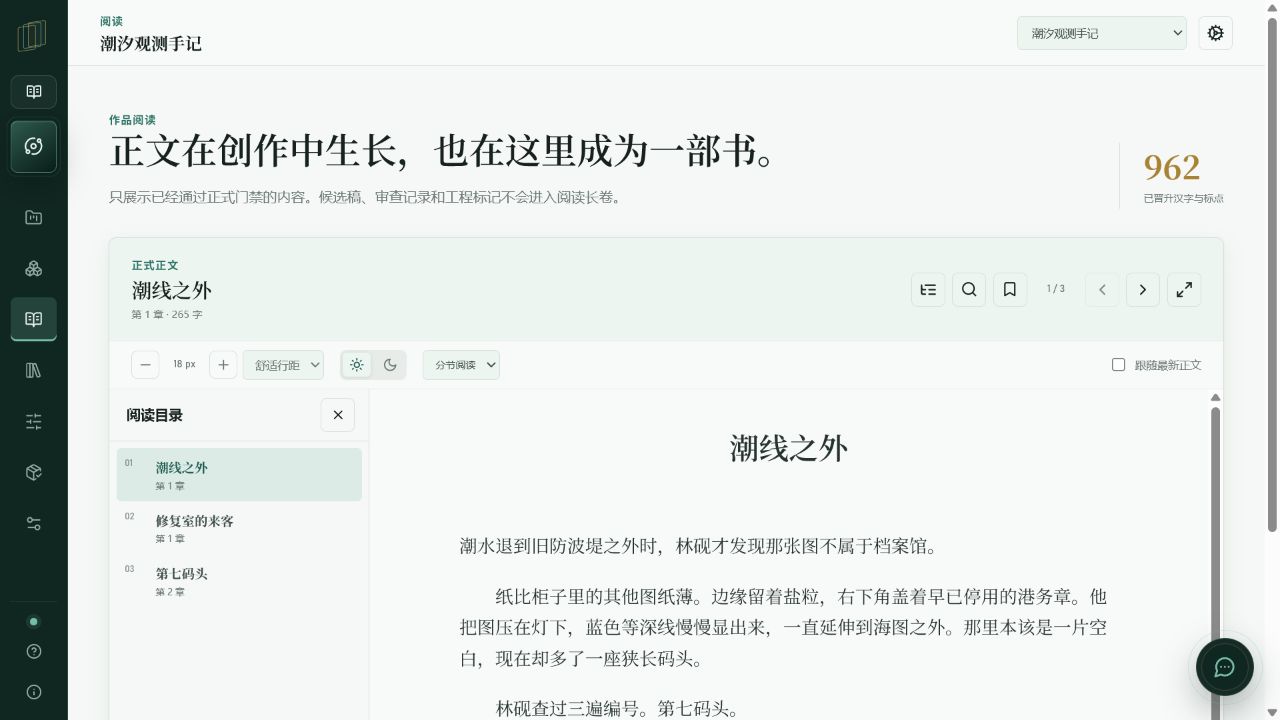The height and width of the screenshot is (720, 1280).
Task: Click the 962 character count
Action: point(1172,167)
